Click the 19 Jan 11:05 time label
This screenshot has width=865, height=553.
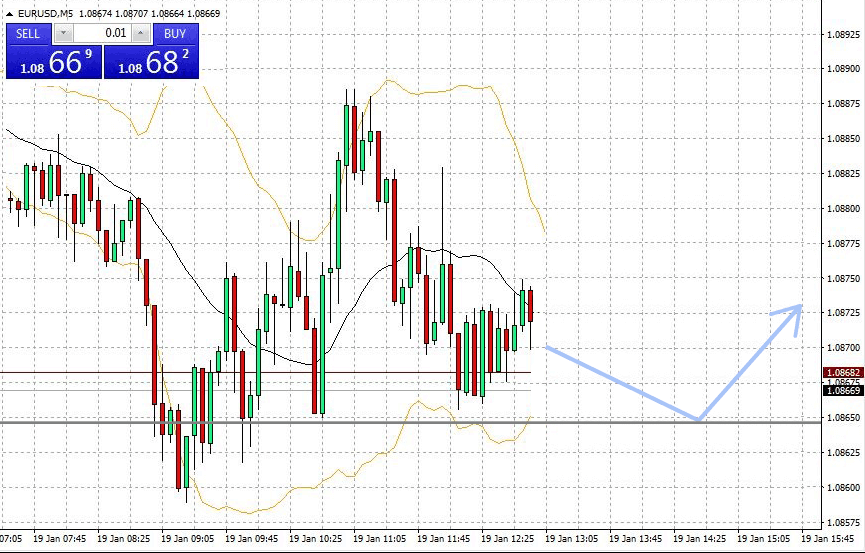pos(379,538)
